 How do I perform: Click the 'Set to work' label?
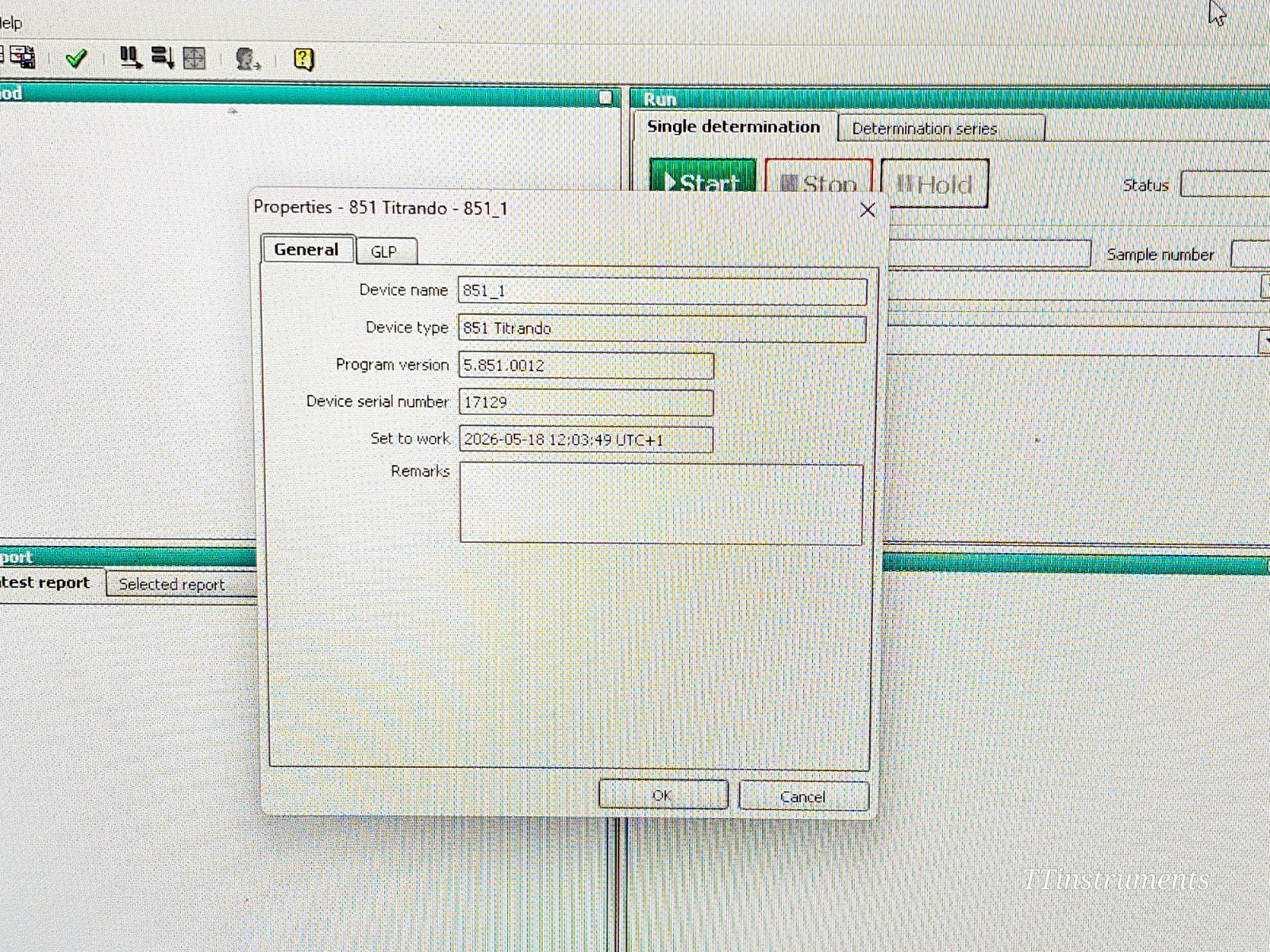pyautogui.click(x=410, y=438)
